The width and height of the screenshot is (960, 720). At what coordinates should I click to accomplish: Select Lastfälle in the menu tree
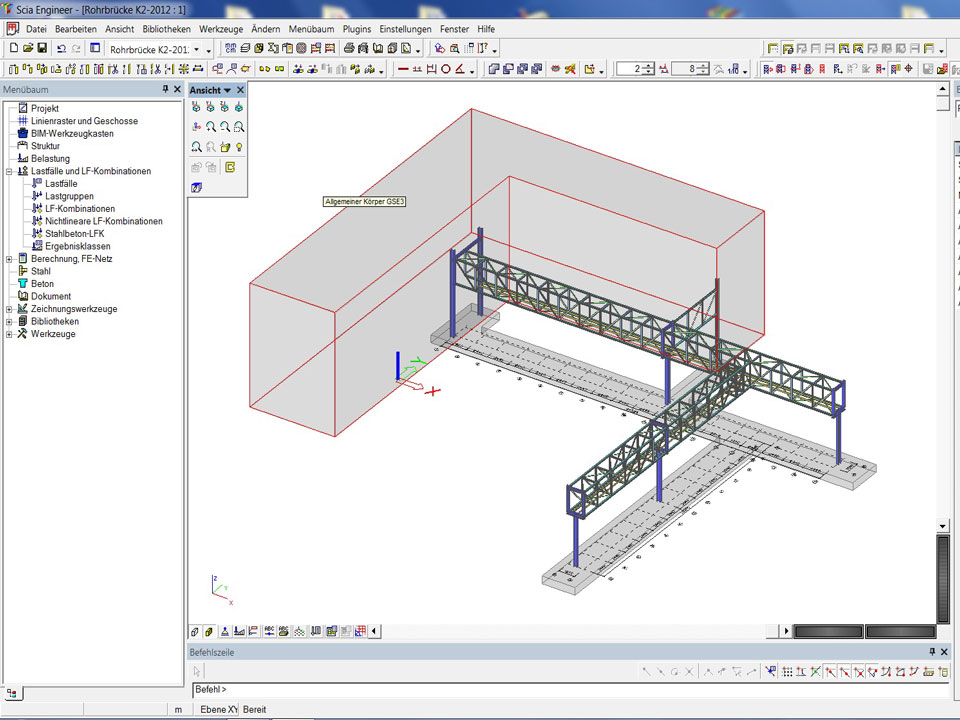click(61, 184)
